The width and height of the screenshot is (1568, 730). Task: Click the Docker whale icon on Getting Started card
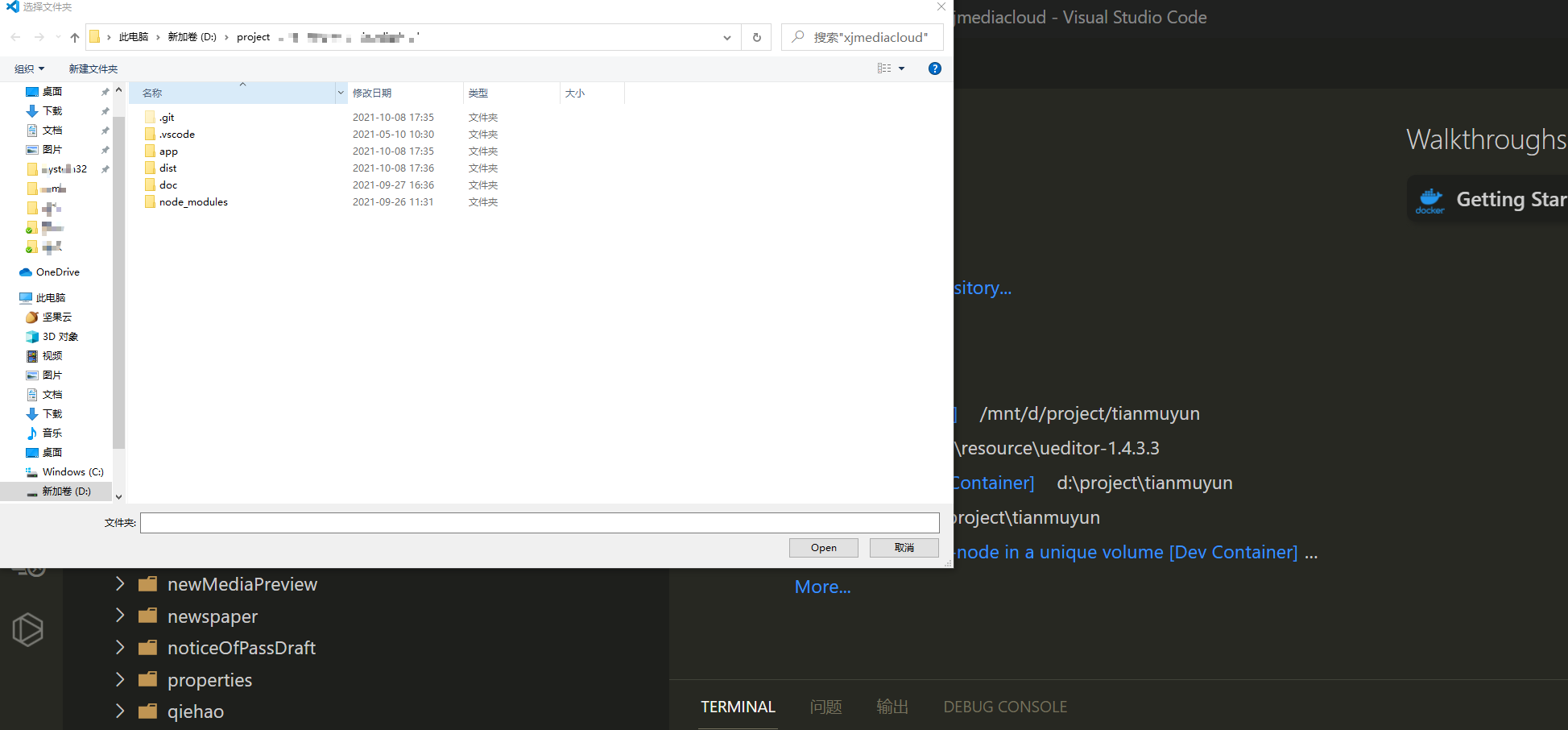coord(1430,199)
